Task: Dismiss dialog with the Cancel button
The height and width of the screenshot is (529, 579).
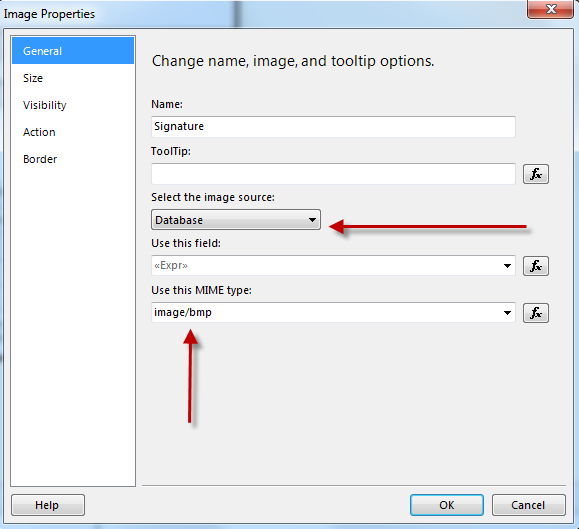Action: pos(528,505)
